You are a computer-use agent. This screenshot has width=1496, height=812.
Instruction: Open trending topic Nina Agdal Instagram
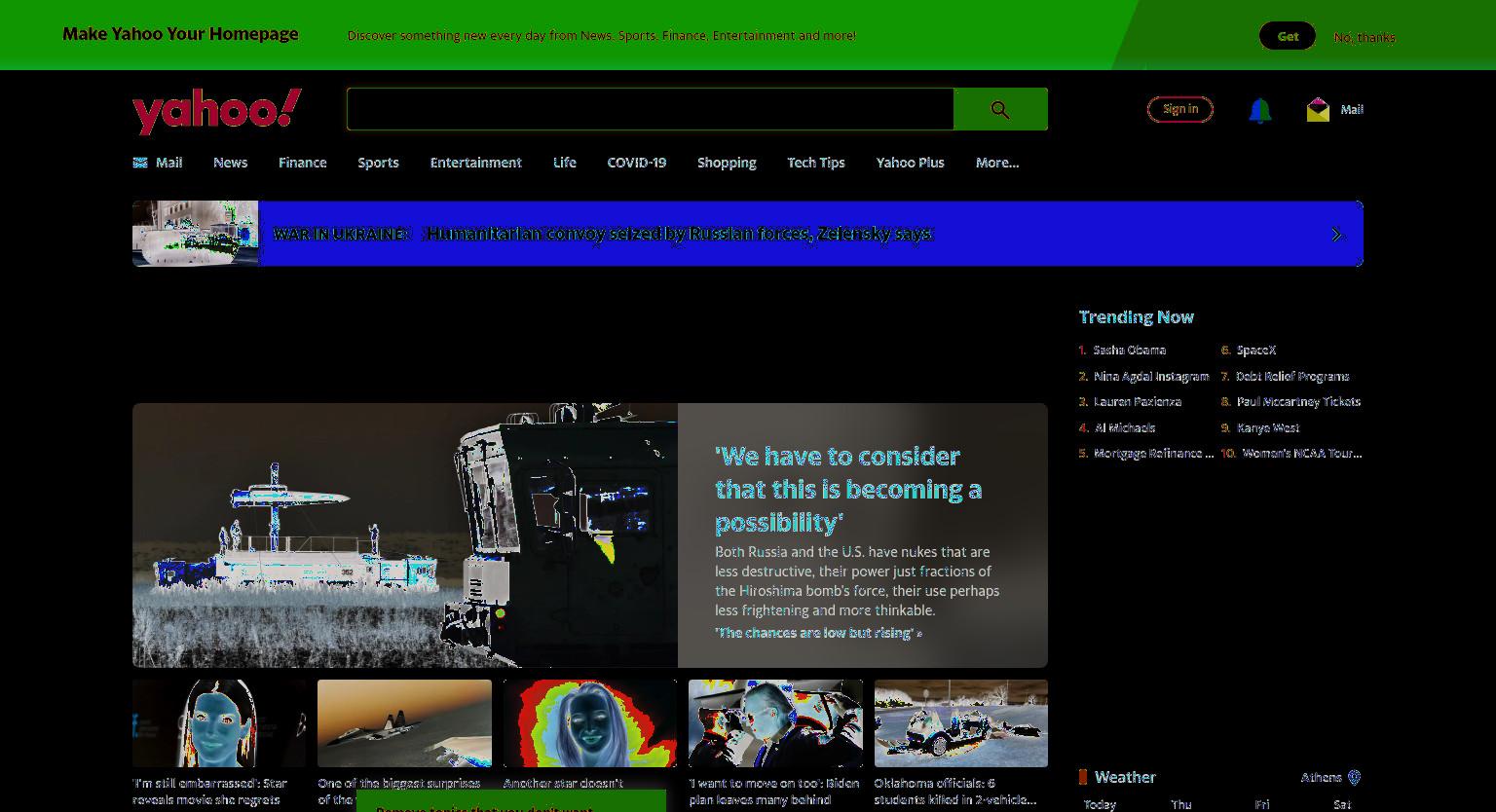(x=1151, y=376)
